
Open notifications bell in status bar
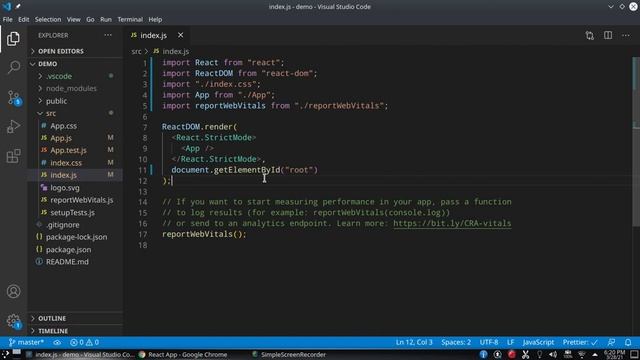click(628, 342)
